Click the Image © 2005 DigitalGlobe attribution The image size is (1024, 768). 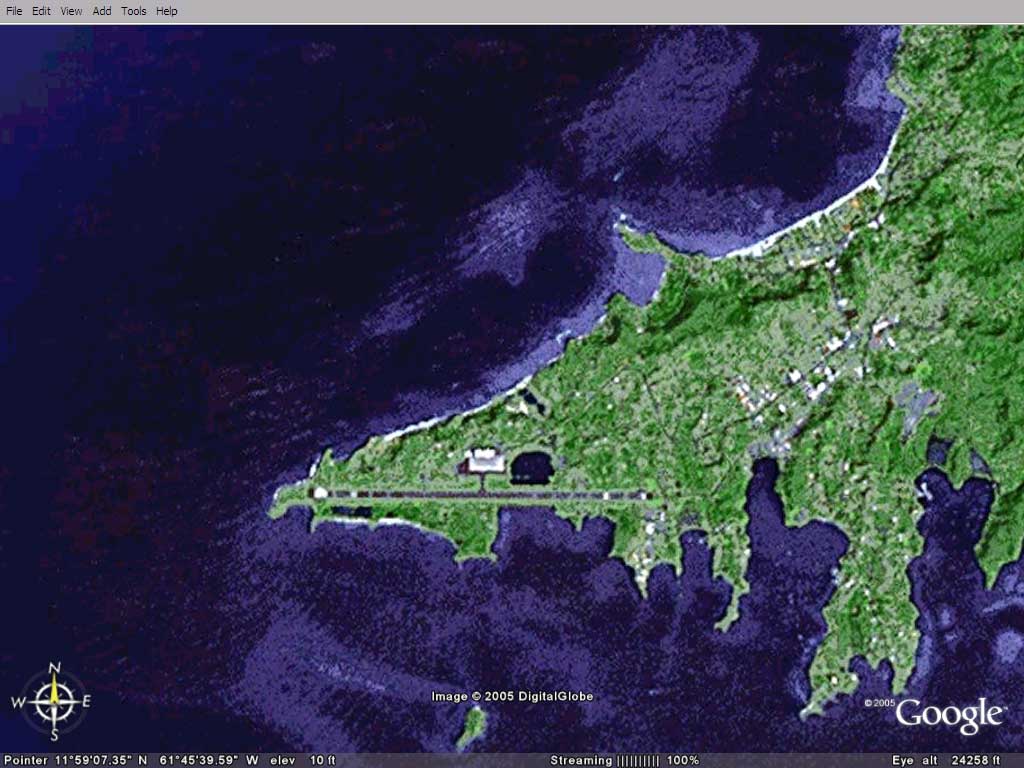[512, 696]
